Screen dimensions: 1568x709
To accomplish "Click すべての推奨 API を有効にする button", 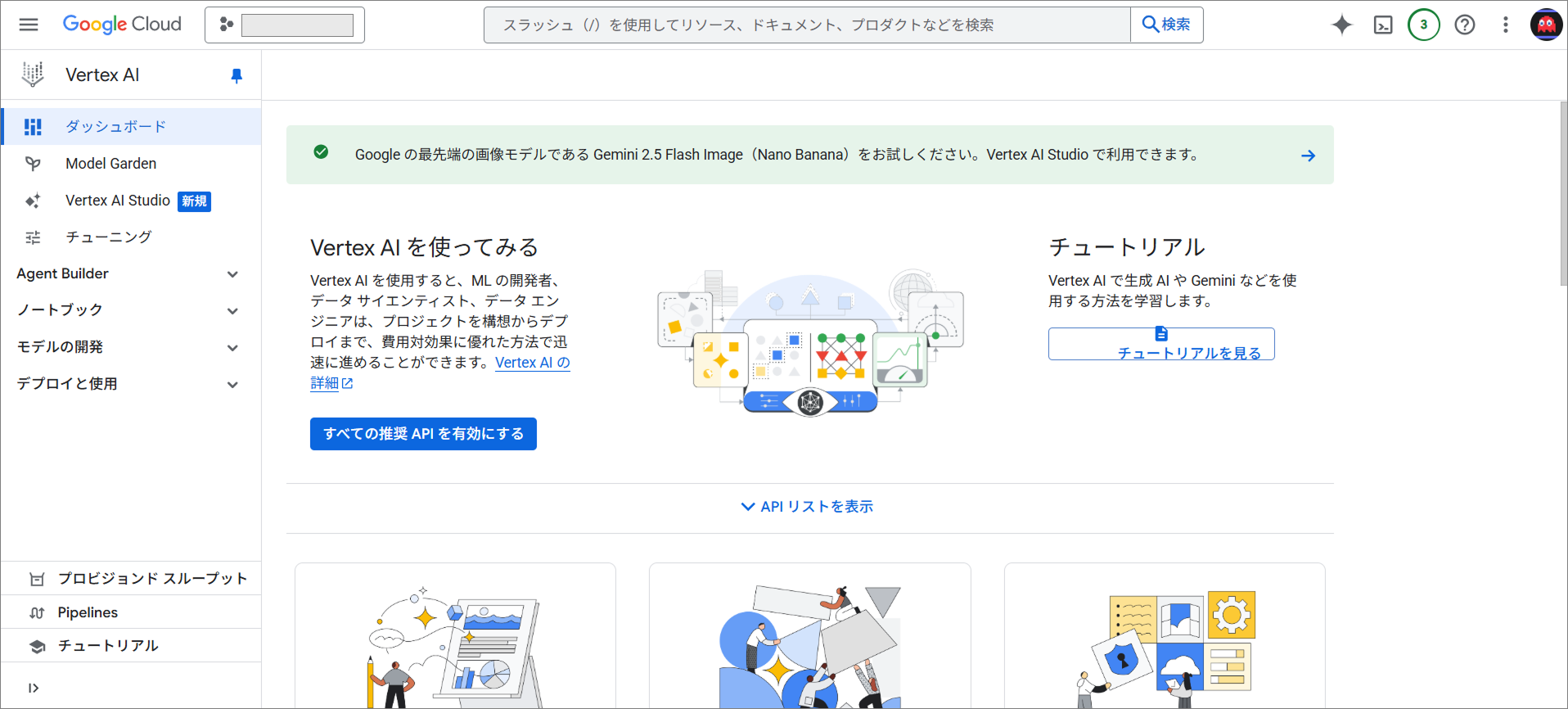I will click(423, 434).
